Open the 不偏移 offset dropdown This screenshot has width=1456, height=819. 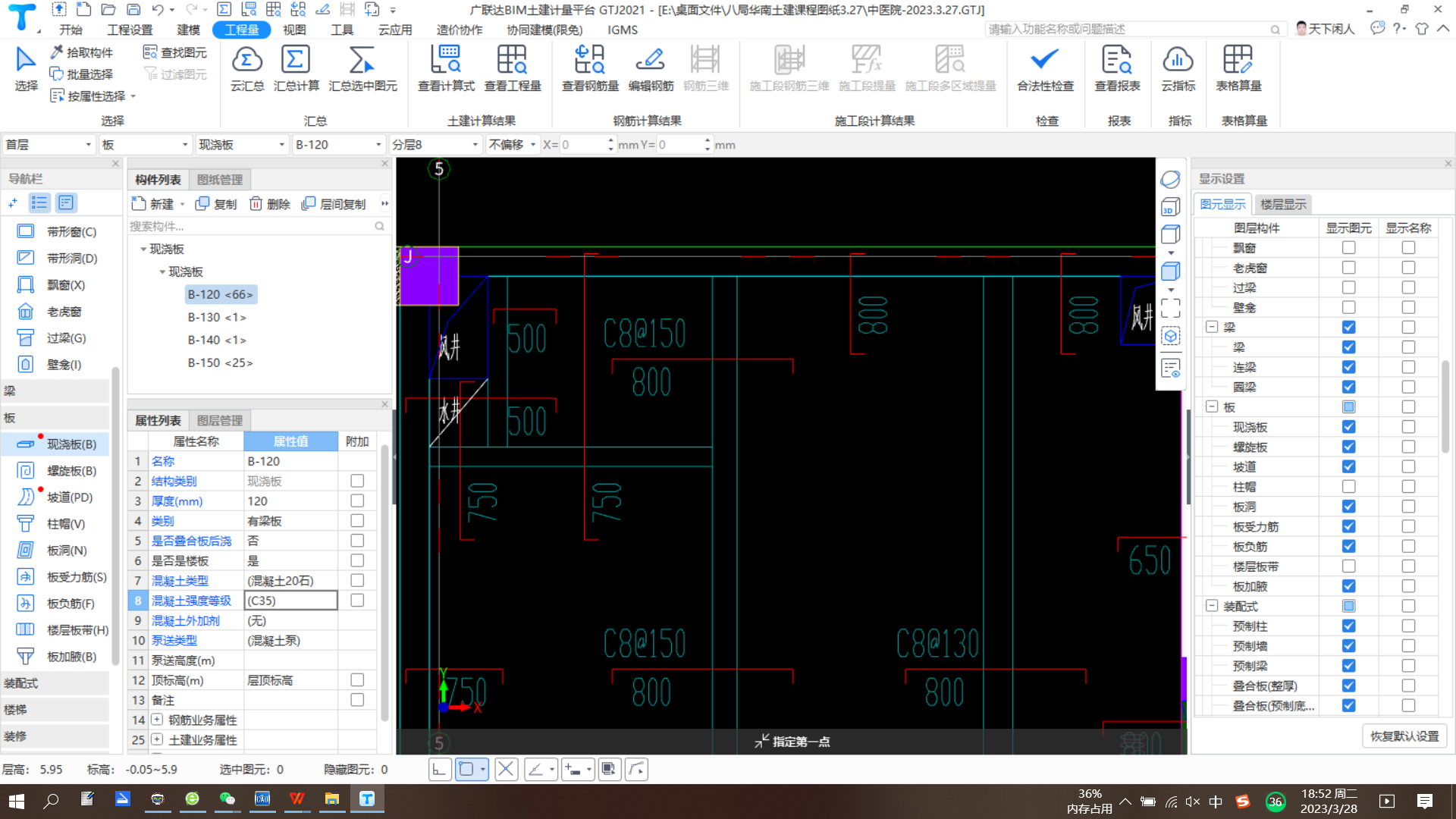coord(512,145)
